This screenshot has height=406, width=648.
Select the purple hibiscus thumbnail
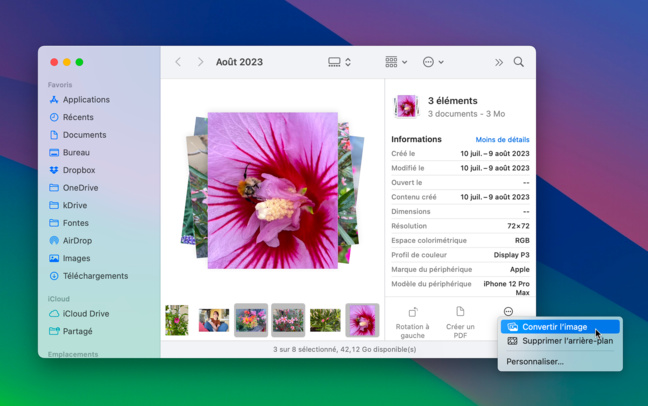pyautogui.click(x=362, y=320)
